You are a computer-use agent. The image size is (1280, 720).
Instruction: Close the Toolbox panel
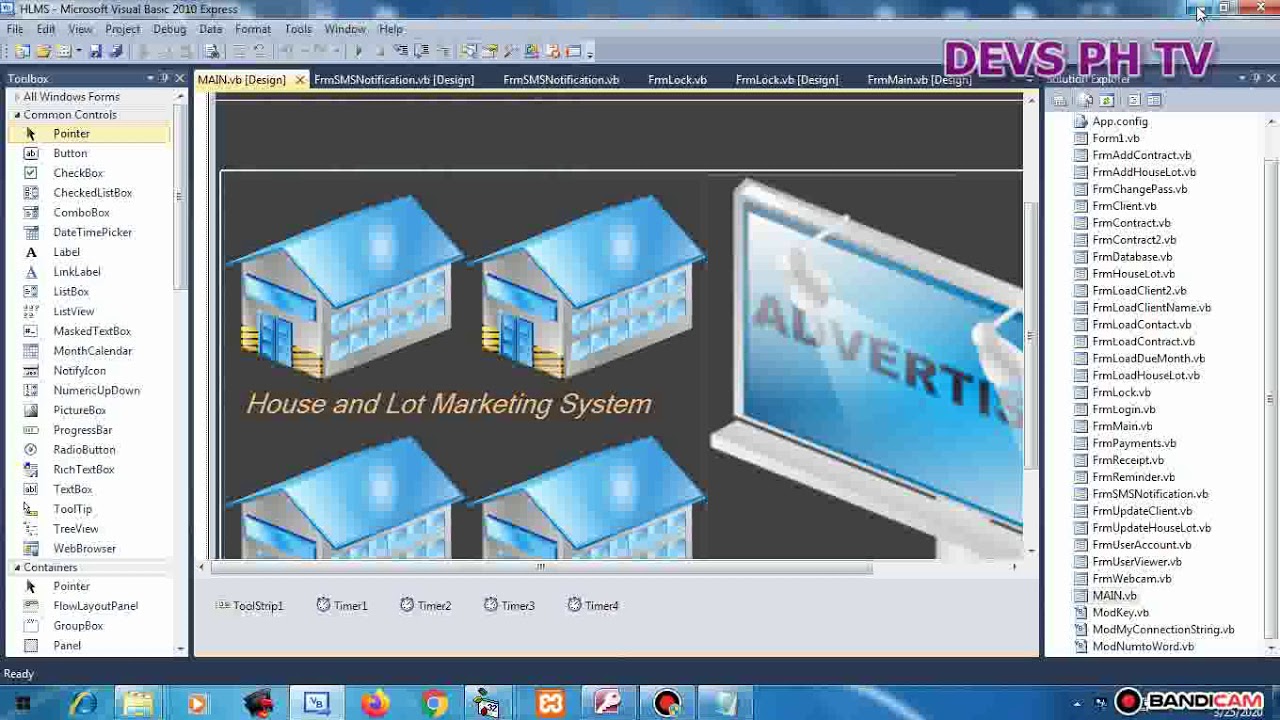(x=180, y=78)
